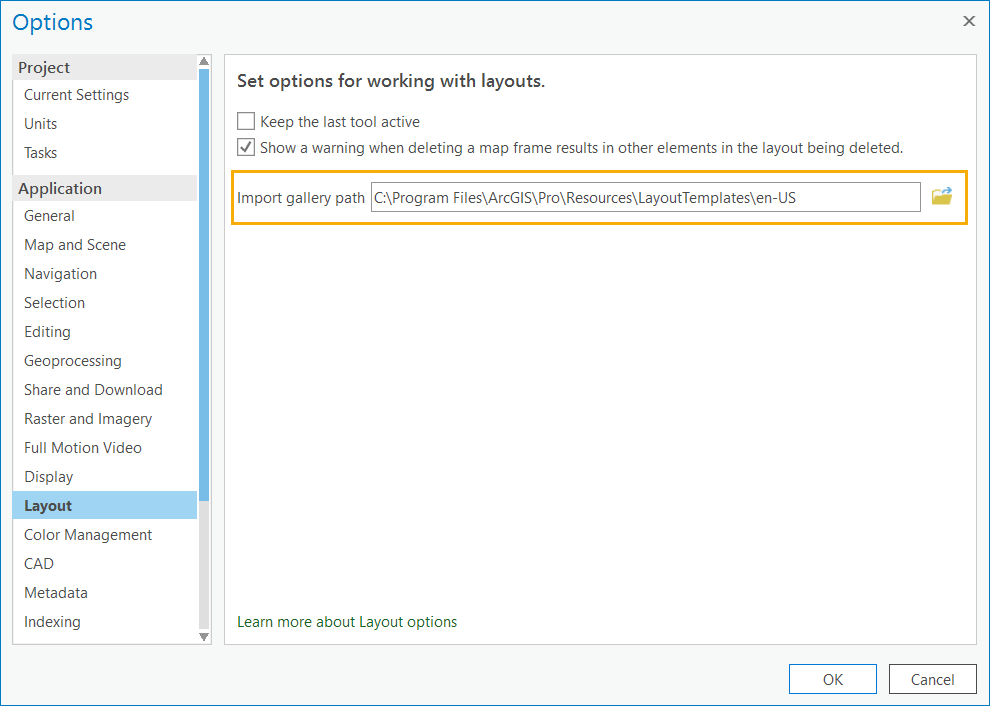Dismiss the dialog with Cancel

[x=932, y=678]
